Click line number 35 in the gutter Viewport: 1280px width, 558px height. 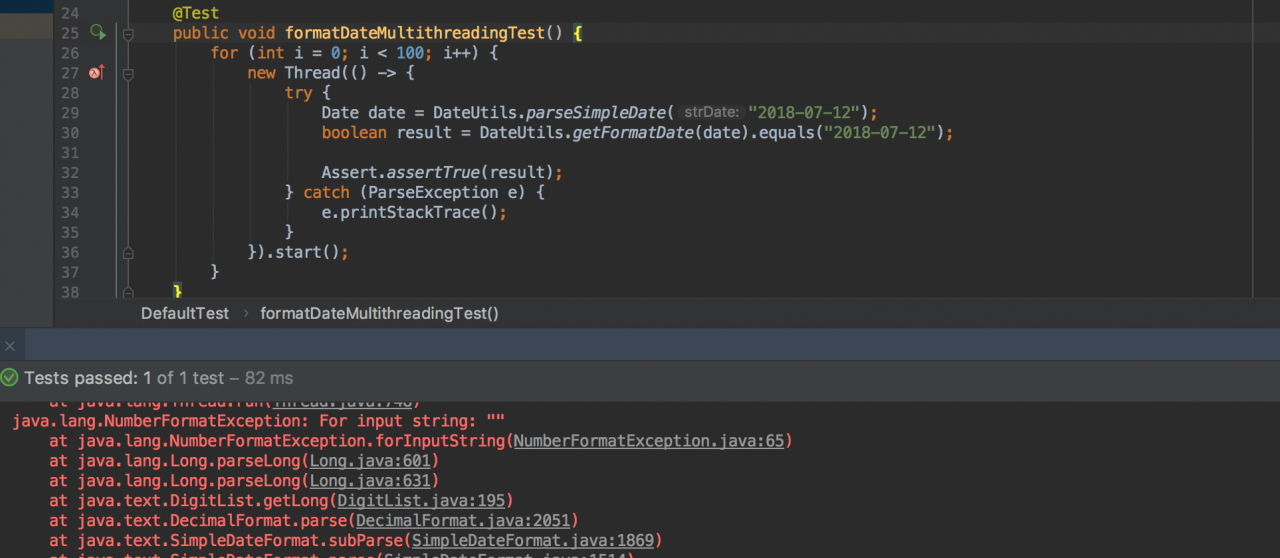(69, 232)
